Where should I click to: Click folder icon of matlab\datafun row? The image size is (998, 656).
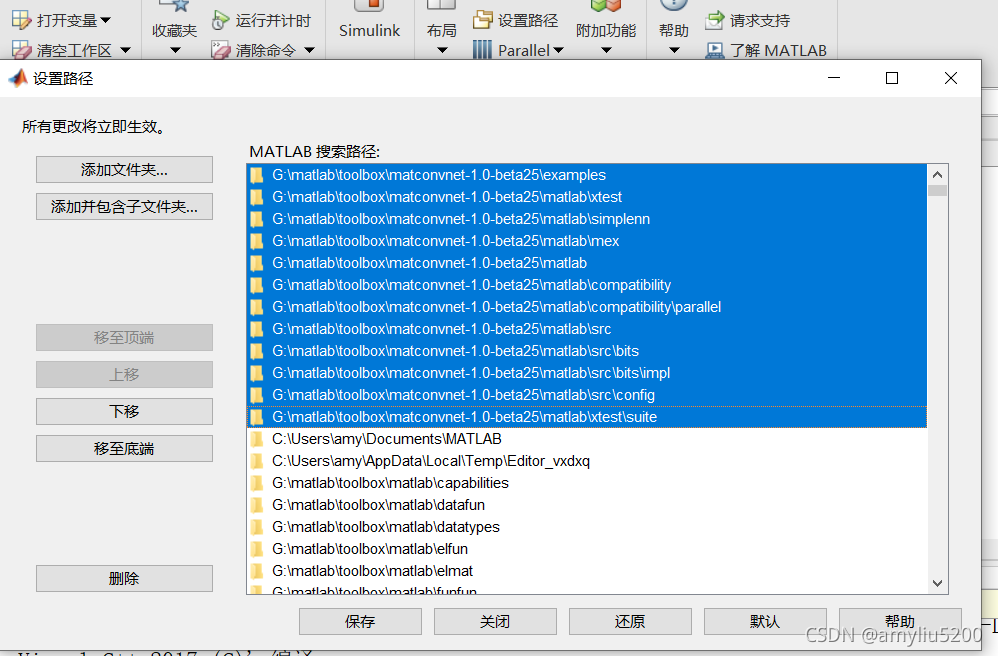[257, 505]
